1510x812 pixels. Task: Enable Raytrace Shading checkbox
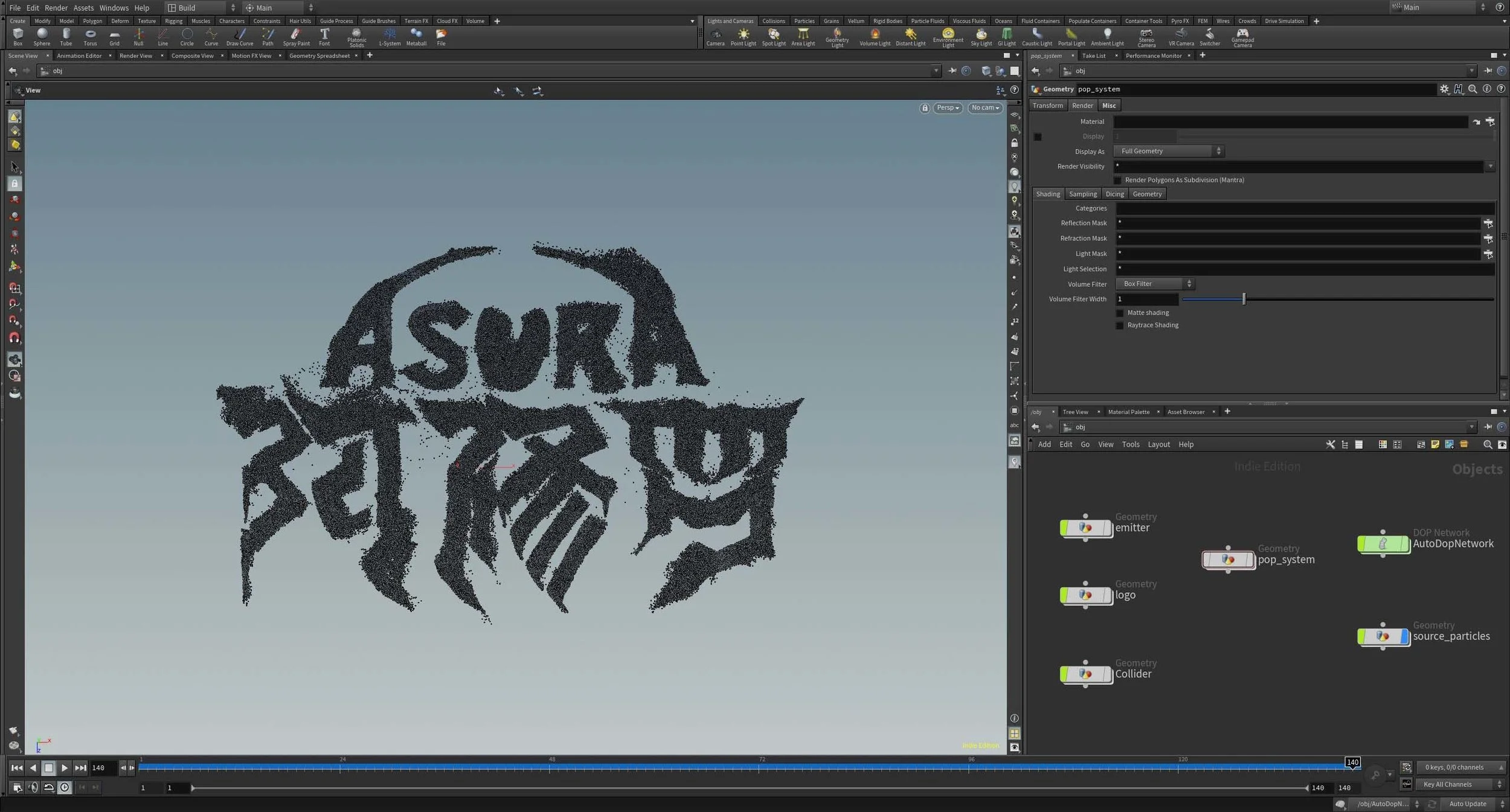click(1120, 325)
